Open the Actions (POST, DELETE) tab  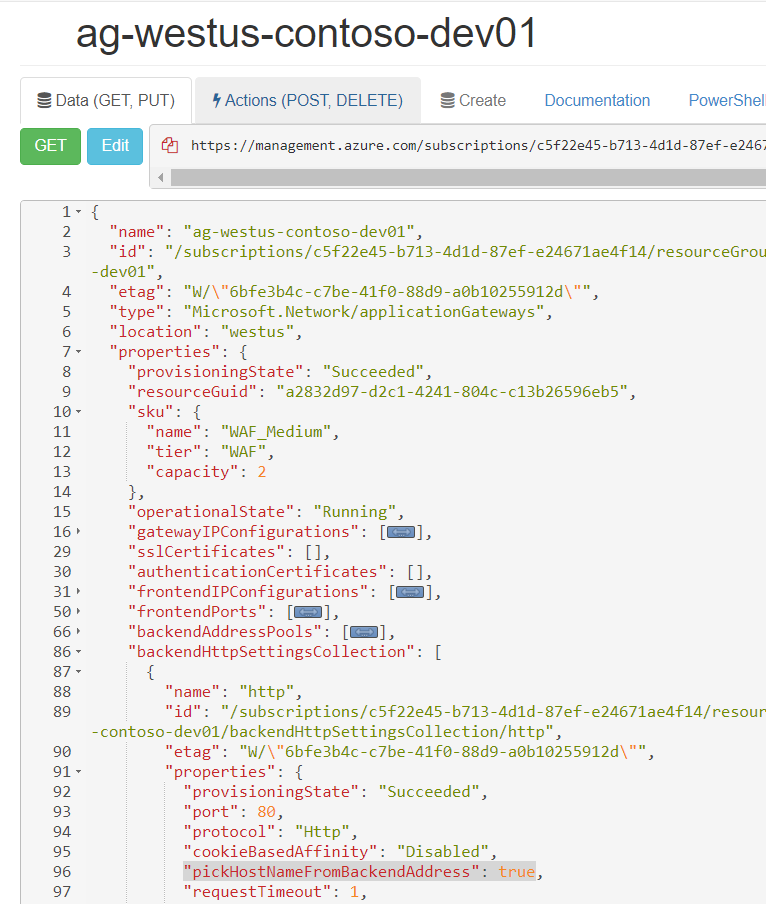[308, 100]
